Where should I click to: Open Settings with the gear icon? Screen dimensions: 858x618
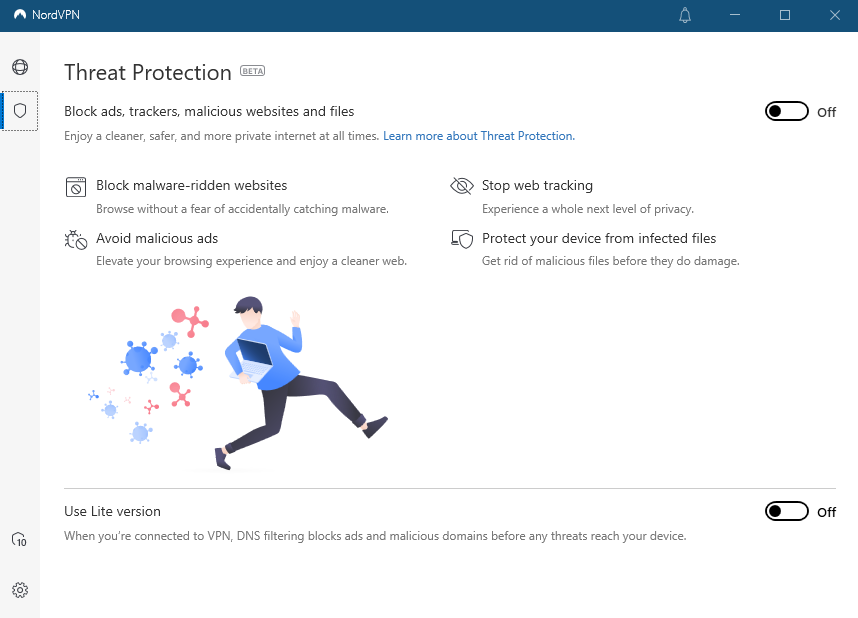tap(19, 590)
